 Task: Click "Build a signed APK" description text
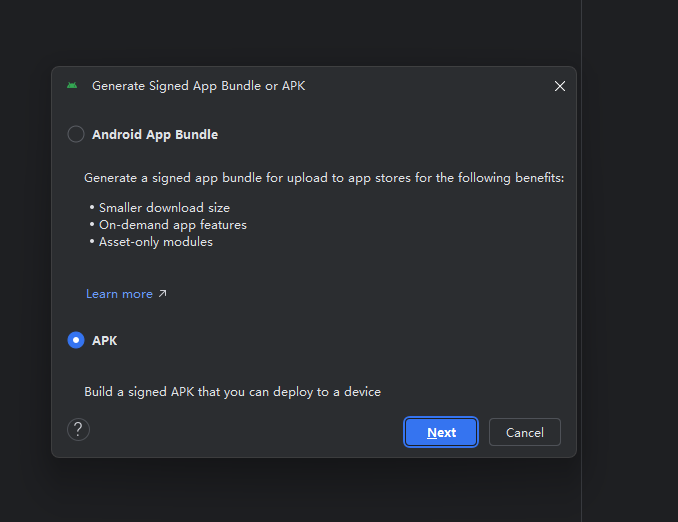coord(232,392)
